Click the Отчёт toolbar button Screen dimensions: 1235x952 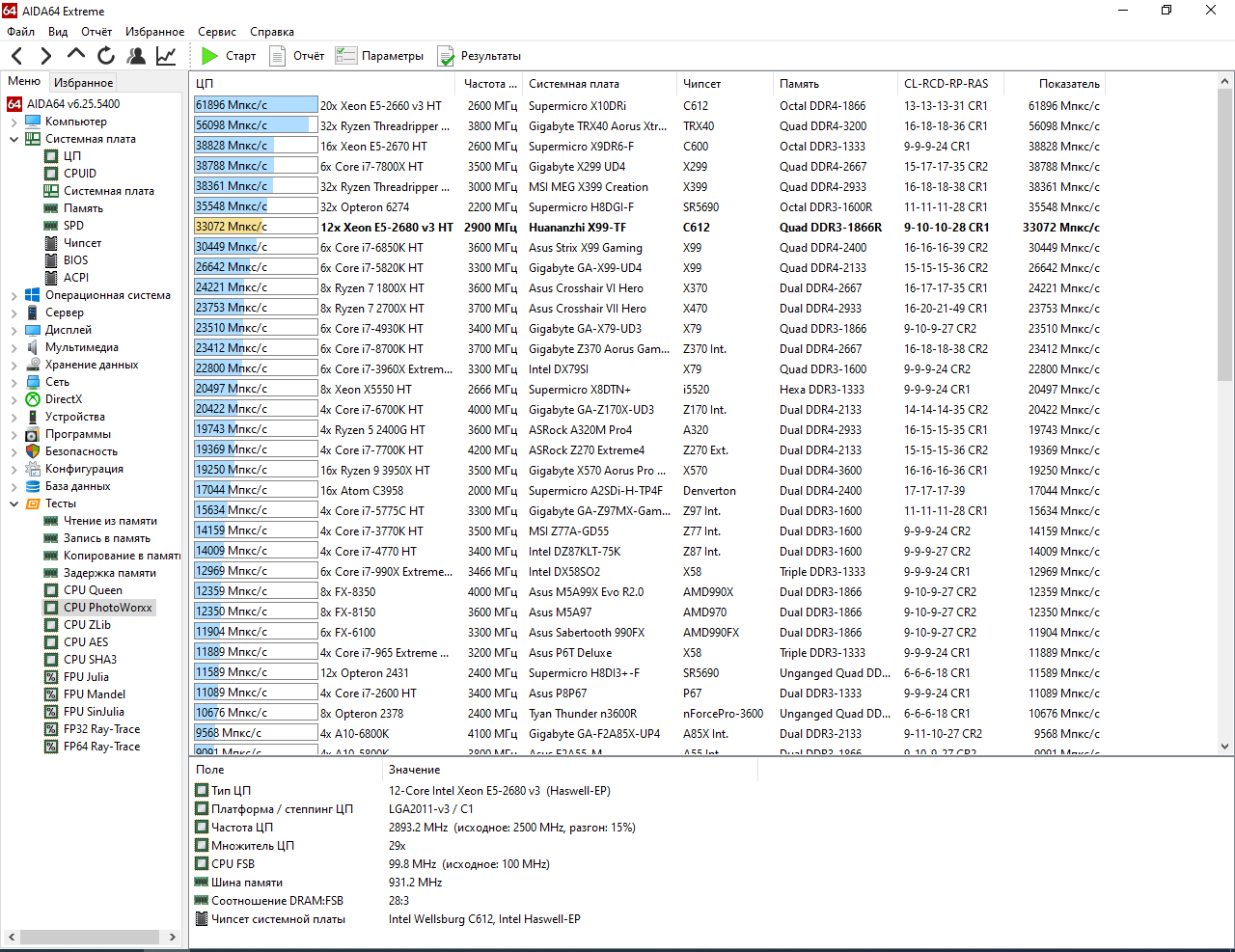[297, 56]
